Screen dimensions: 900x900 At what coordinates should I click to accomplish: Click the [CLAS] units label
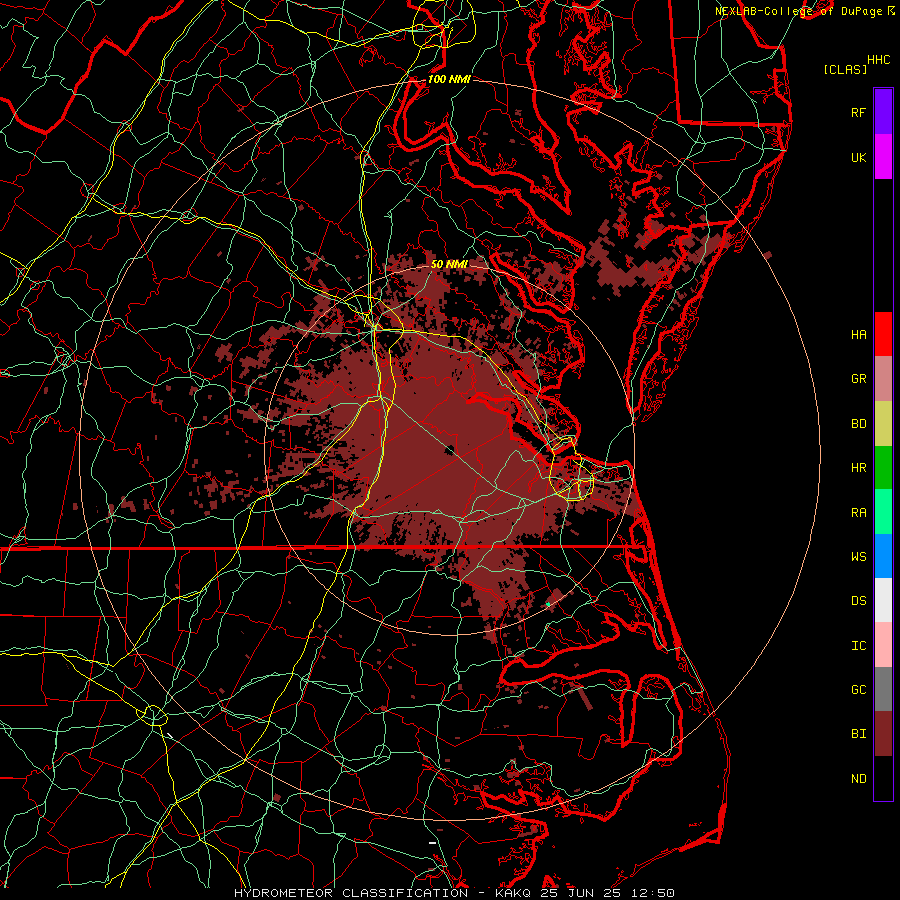845,69
